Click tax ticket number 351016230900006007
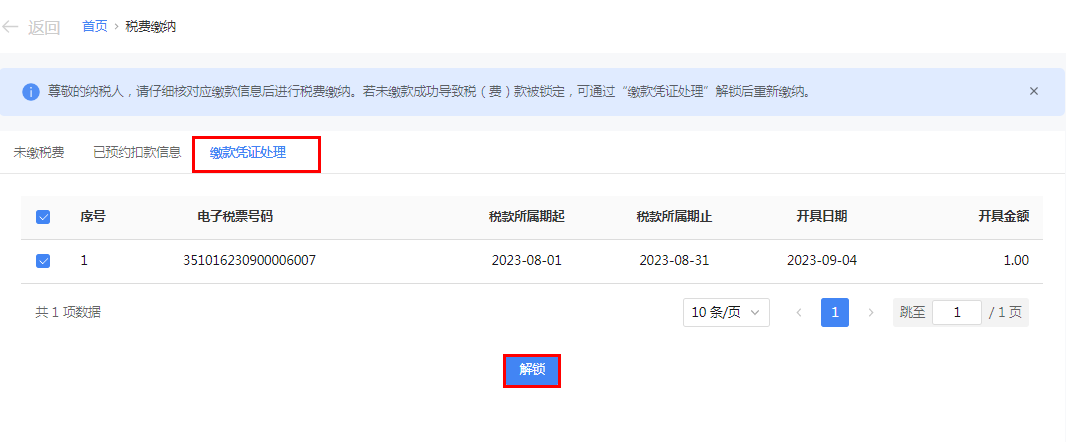1067x443 pixels. (249, 261)
